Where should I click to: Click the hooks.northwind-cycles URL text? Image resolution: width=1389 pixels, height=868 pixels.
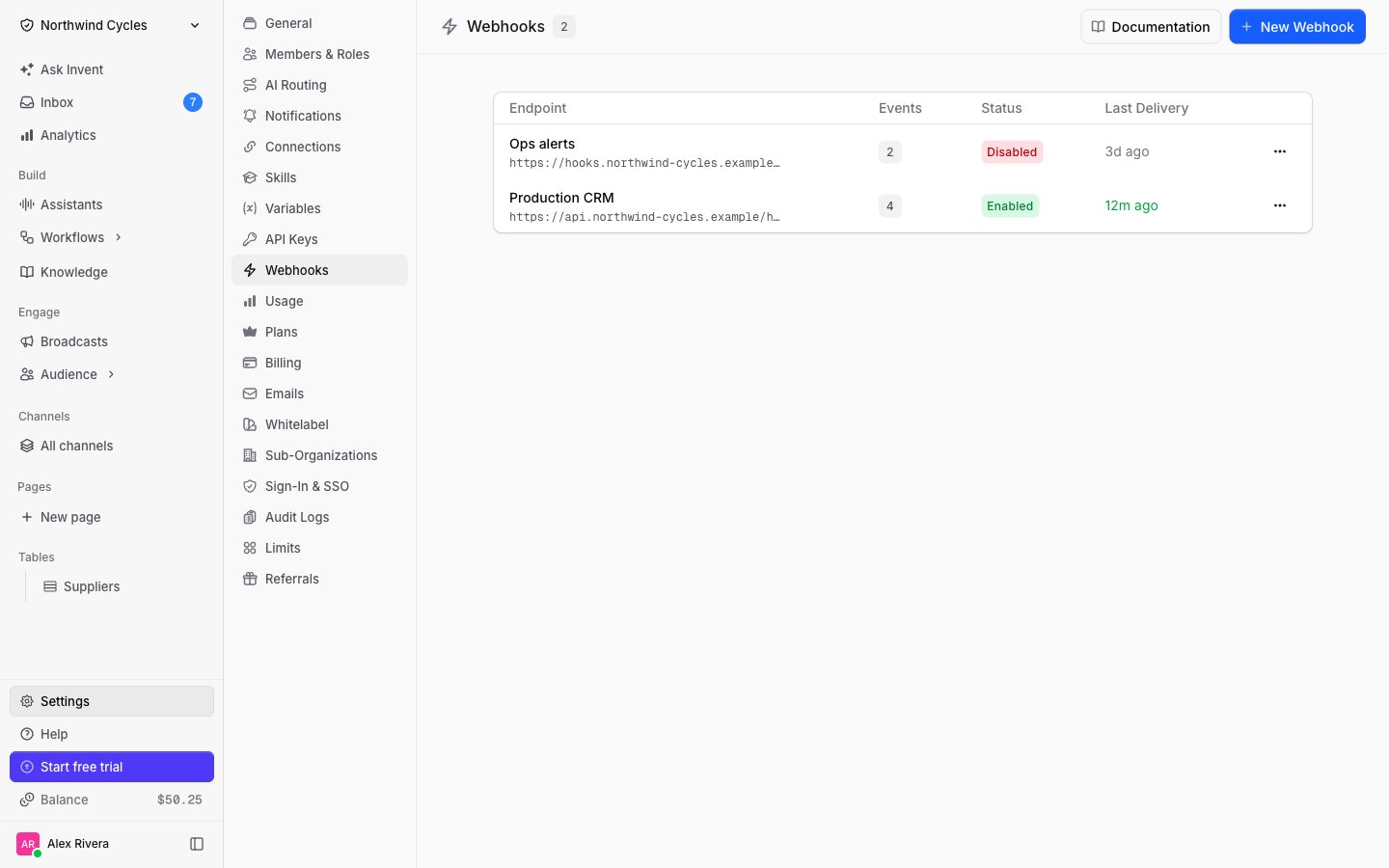(644, 163)
